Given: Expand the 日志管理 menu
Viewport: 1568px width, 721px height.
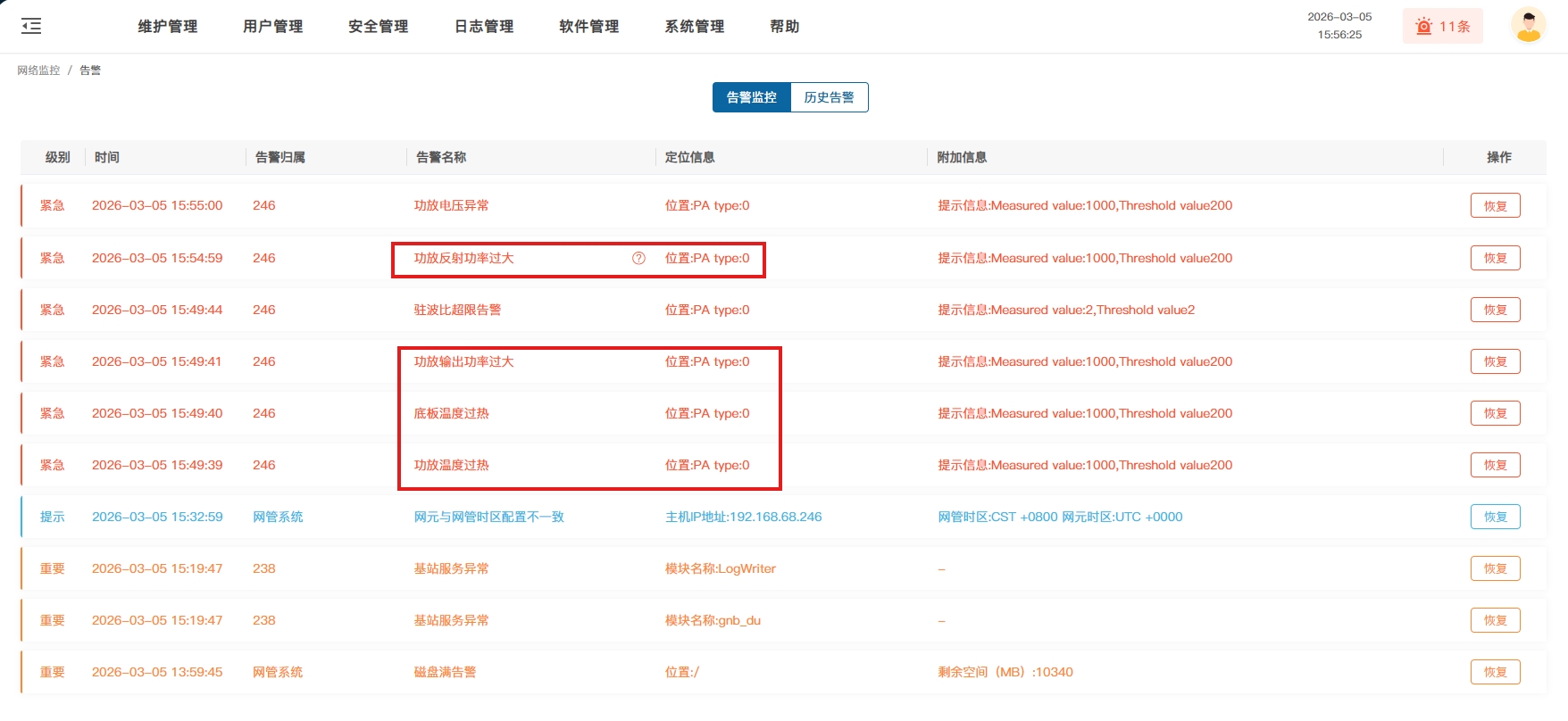Looking at the screenshot, I should coord(483,27).
